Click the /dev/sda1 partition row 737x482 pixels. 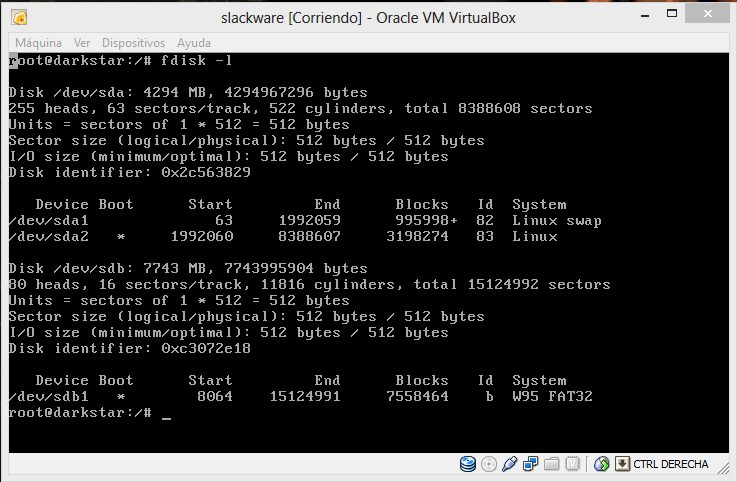coord(305,221)
